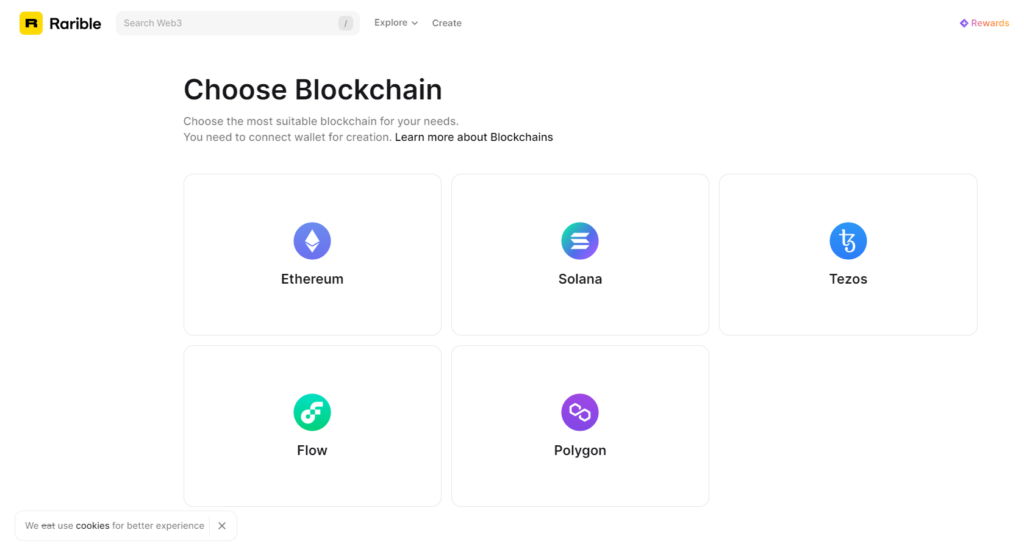Dismiss the cookies notice with X
This screenshot has height=552, width=1024.
[222, 526]
